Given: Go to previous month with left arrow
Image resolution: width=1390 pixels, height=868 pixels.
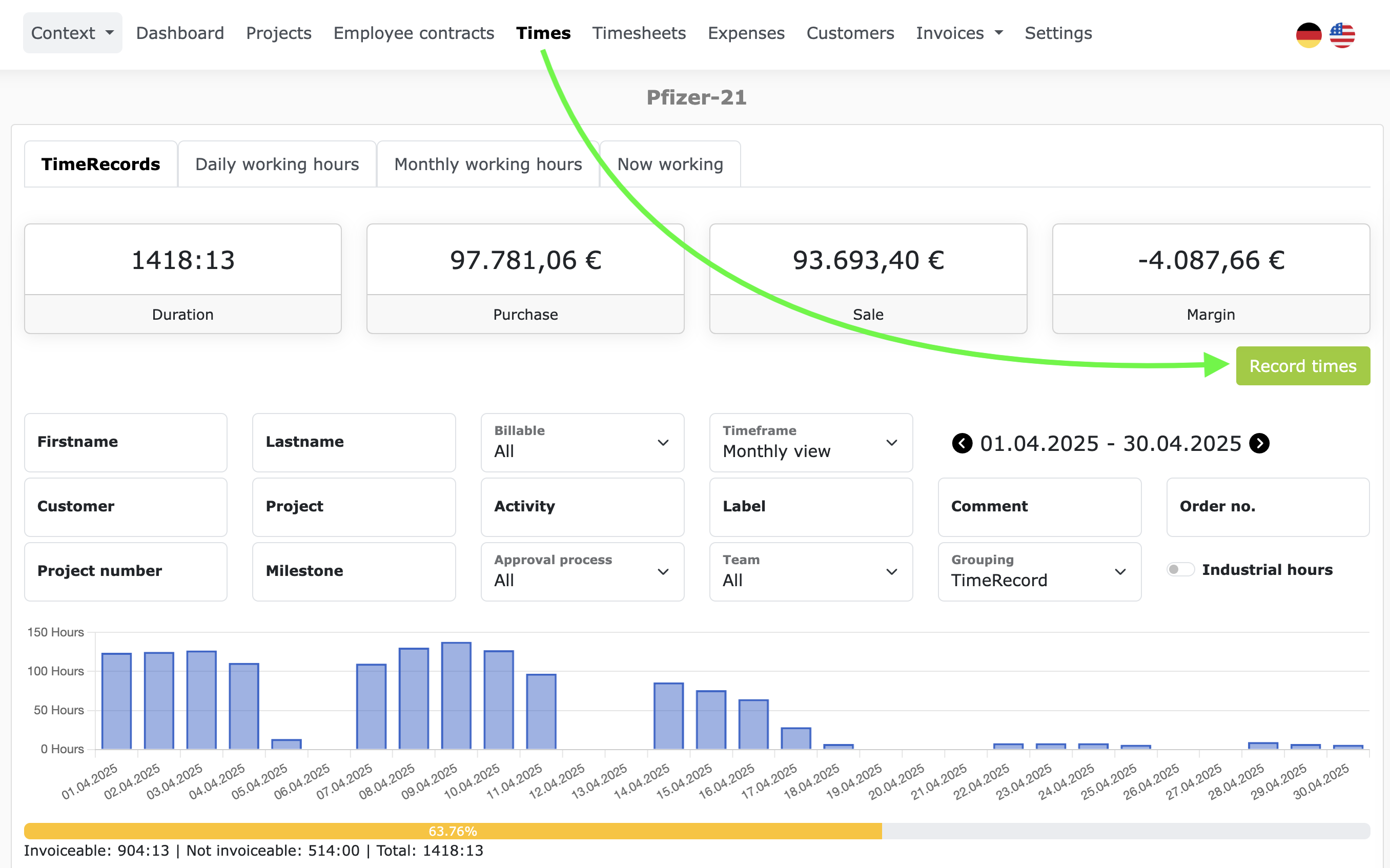Looking at the screenshot, I should pyautogui.click(x=962, y=443).
